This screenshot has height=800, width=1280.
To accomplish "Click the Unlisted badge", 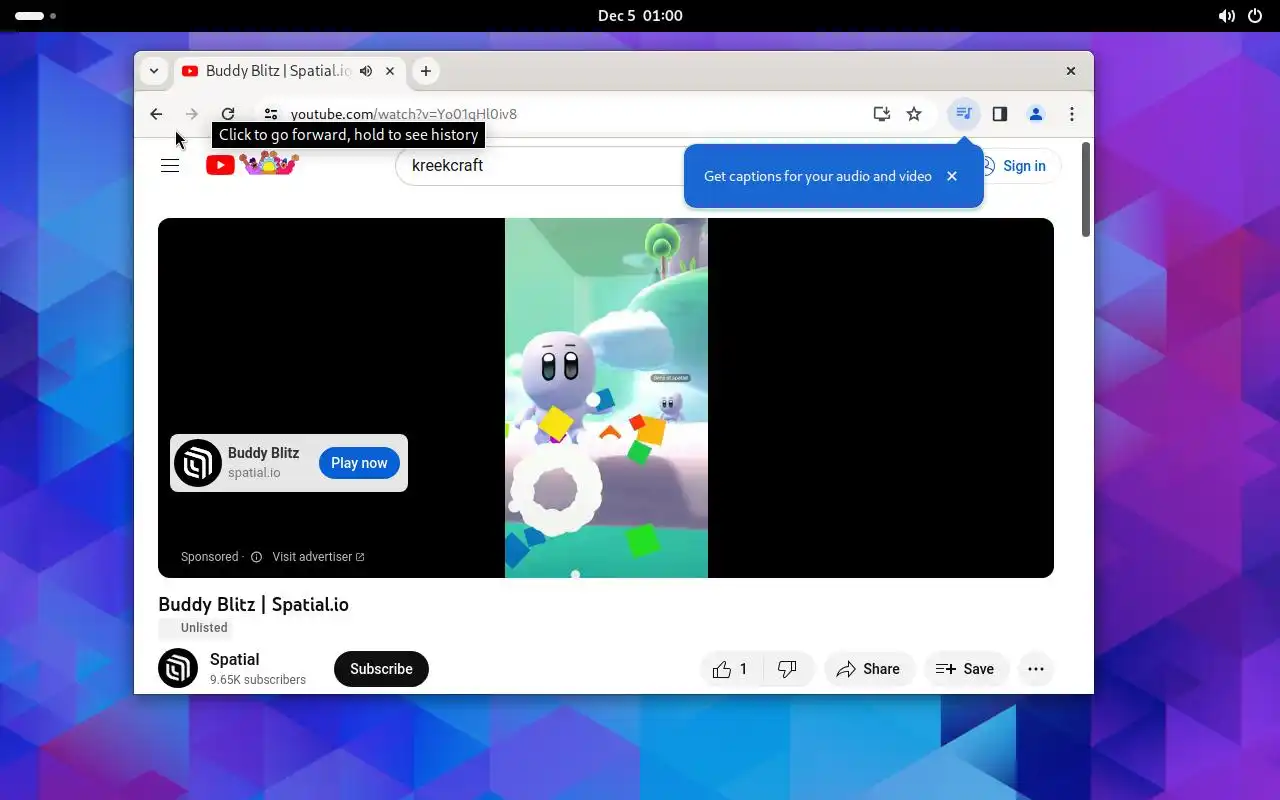I will tap(195, 628).
